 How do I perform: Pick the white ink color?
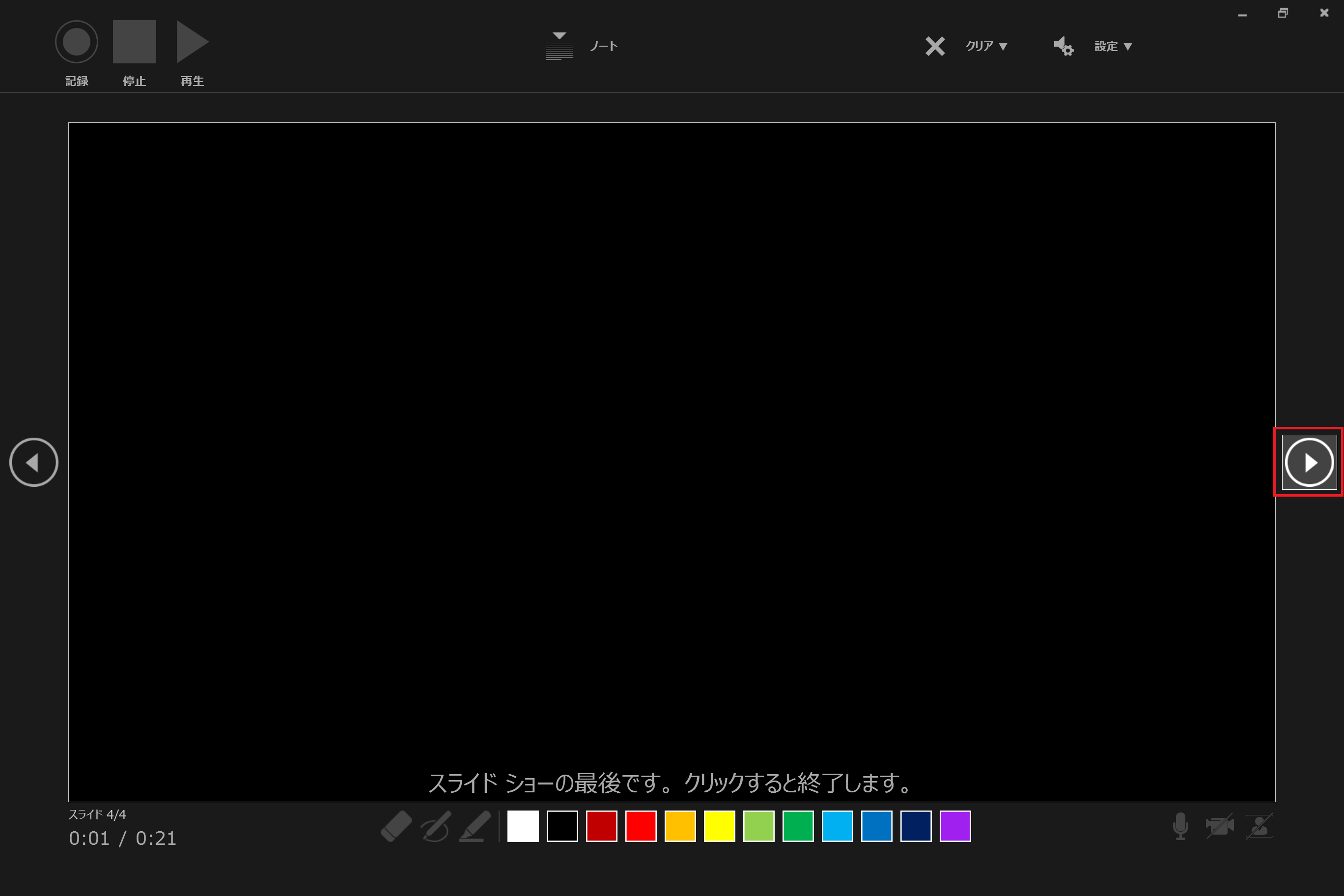pyautogui.click(x=523, y=826)
